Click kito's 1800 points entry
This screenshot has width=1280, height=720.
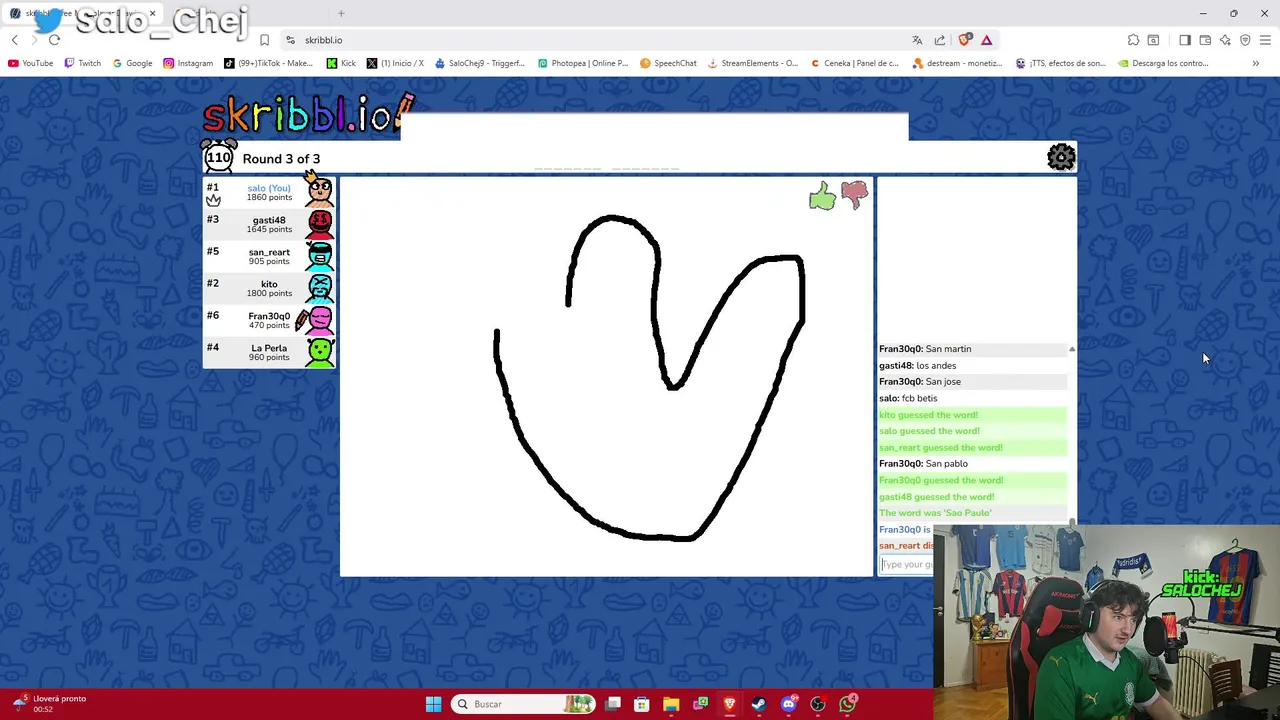(269, 288)
